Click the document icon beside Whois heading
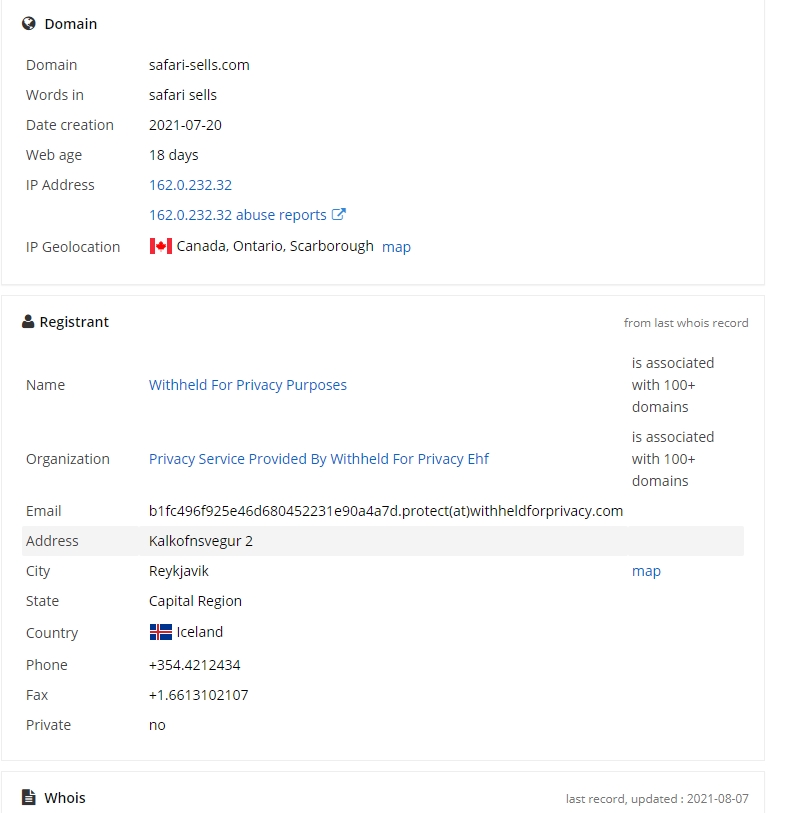Image resolution: width=787 pixels, height=813 pixels. tap(29, 797)
